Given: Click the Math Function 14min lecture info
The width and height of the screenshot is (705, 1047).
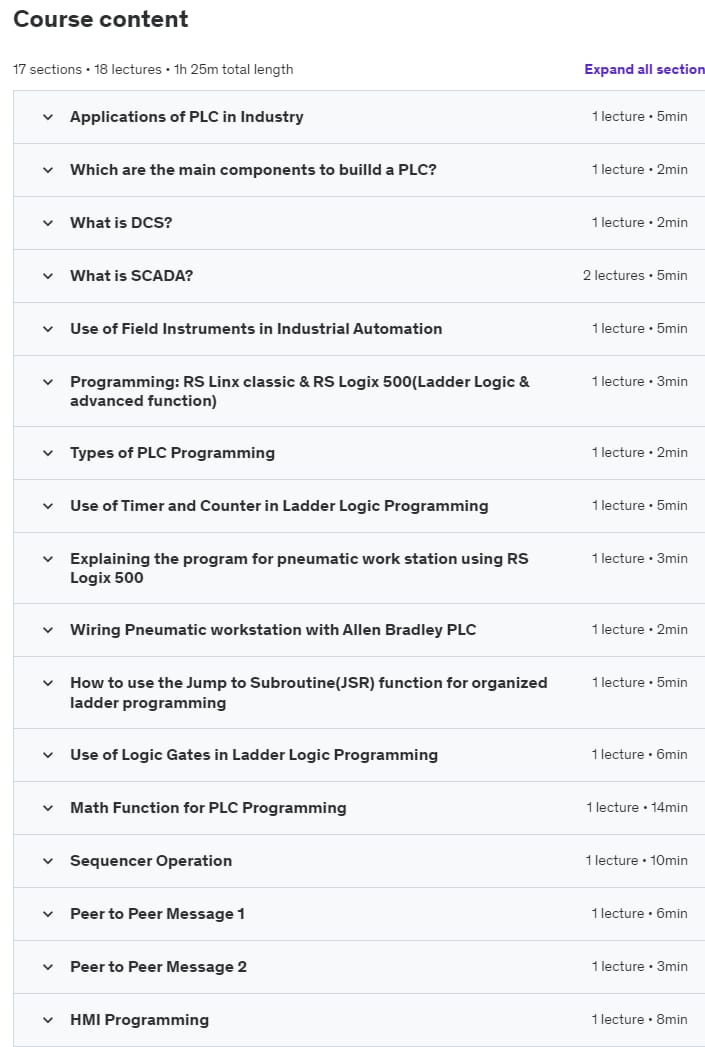Looking at the screenshot, I should pyautogui.click(x=636, y=808).
